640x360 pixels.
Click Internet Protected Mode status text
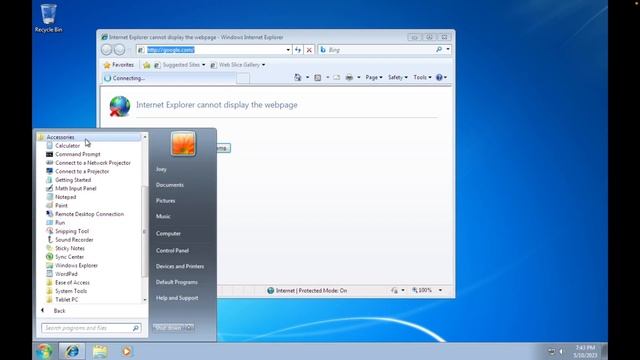pos(311,291)
